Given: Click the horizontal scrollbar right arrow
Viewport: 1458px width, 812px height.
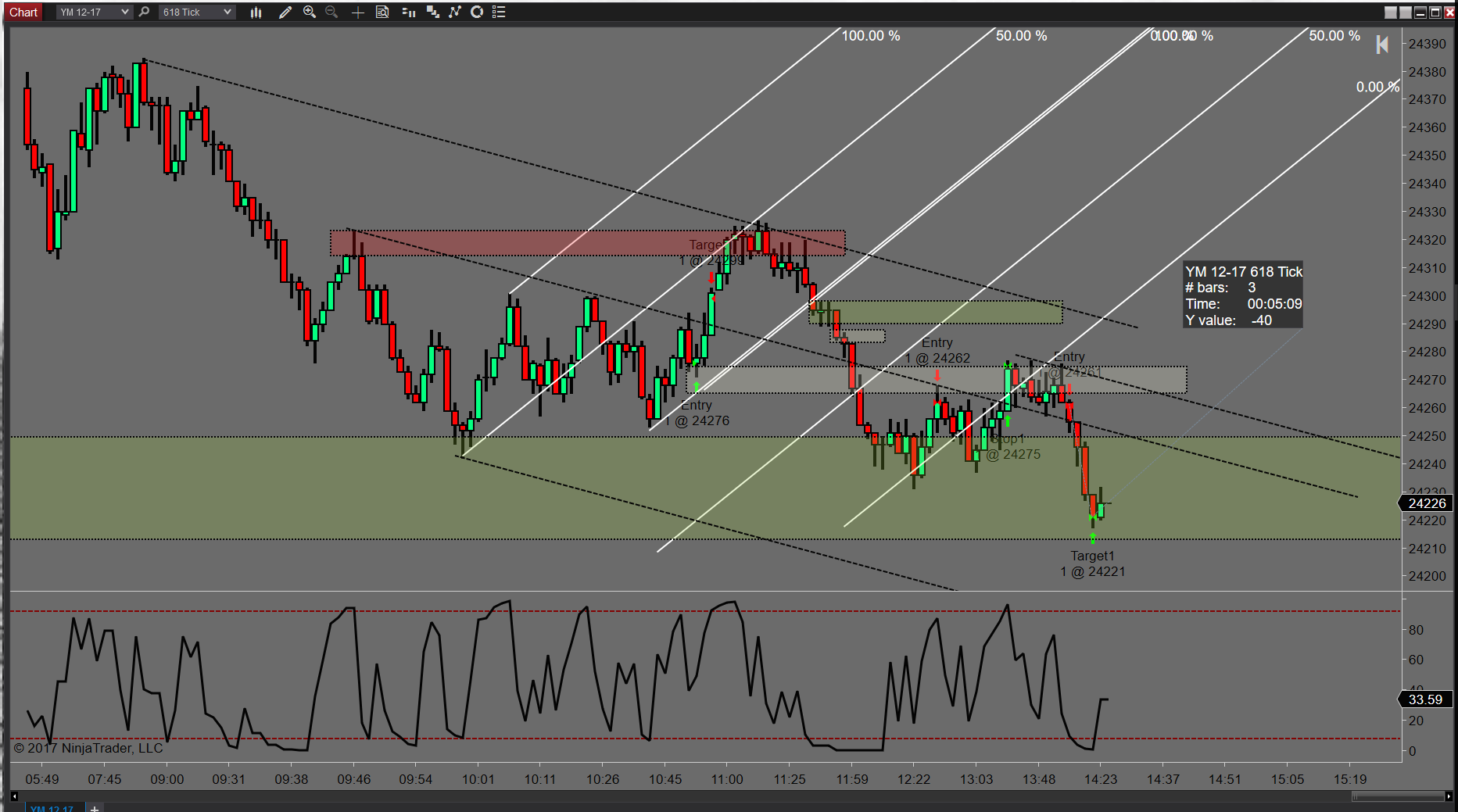Looking at the screenshot, I should click(x=1449, y=796).
